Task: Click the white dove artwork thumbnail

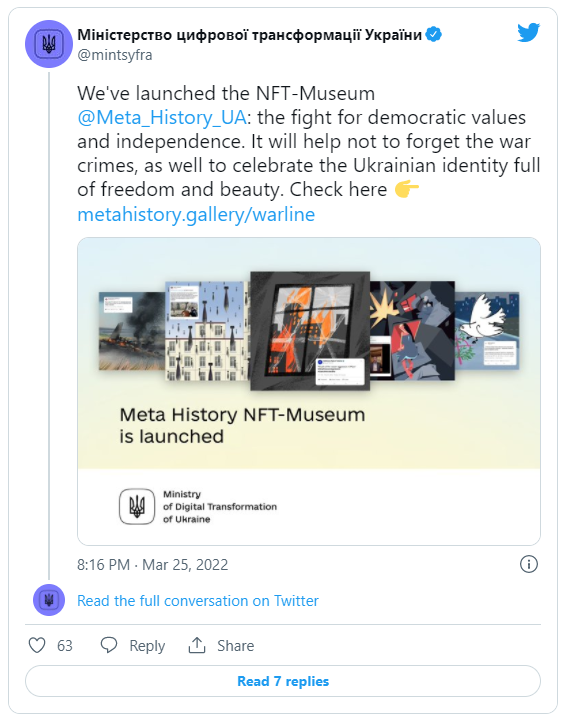Action: coord(487,331)
